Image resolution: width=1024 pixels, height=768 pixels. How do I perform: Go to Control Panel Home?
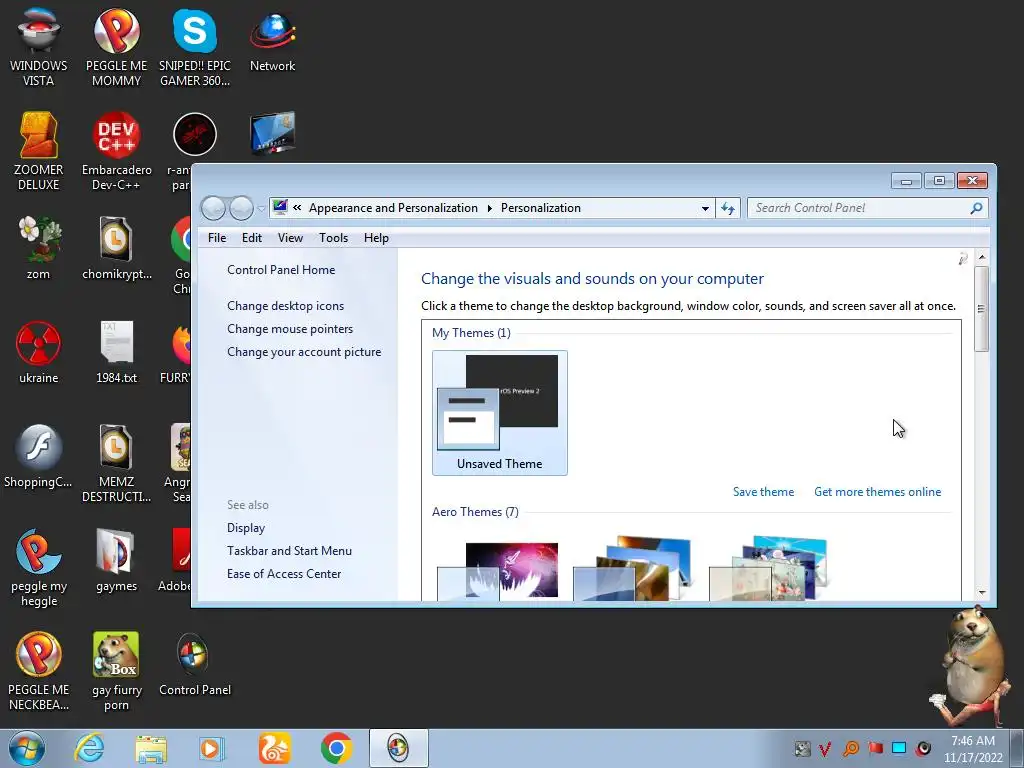pos(281,270)
